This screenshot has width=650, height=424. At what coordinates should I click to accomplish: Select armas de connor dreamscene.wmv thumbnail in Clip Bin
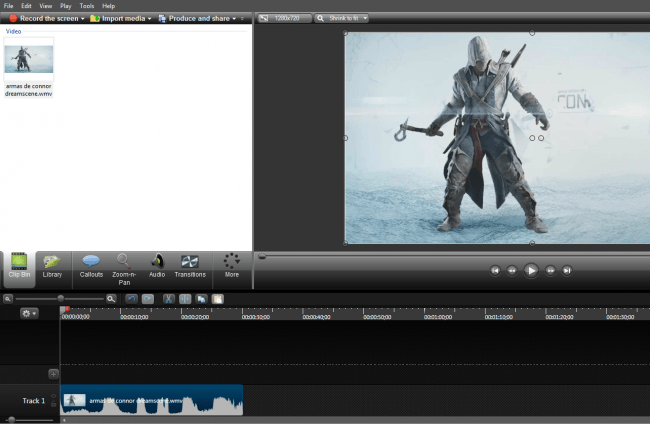click(29, 59)
